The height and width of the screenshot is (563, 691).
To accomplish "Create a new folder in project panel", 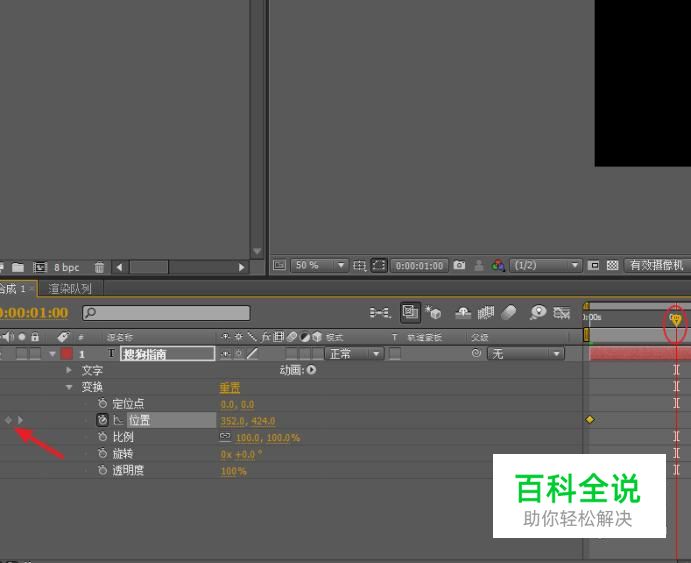I will coord(18,267).
